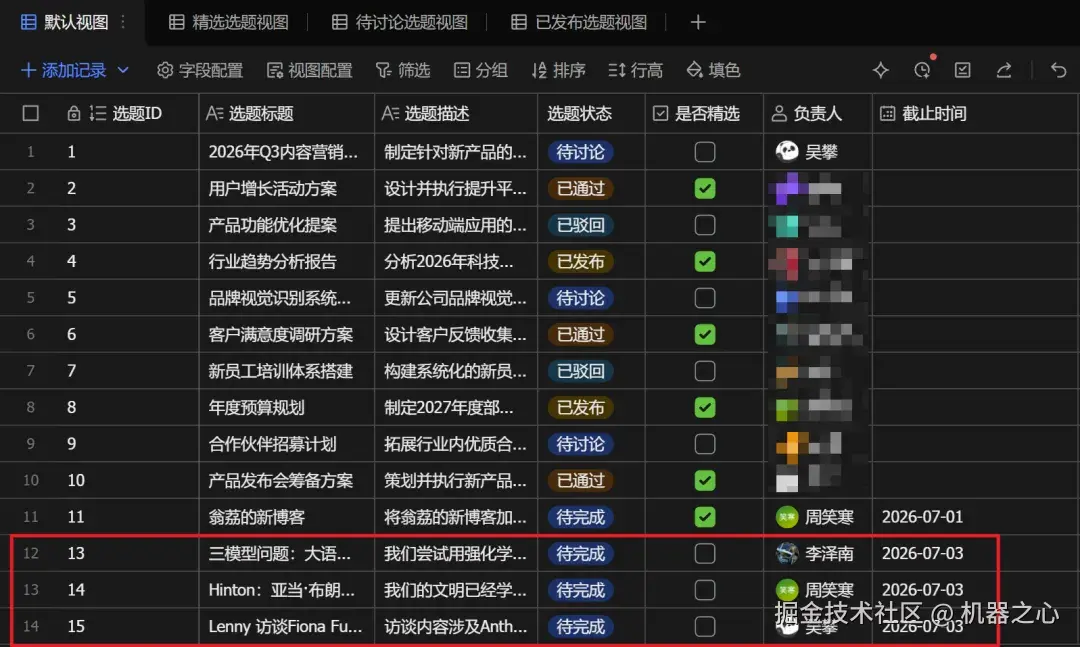Click the 负责人 column header

817,113
